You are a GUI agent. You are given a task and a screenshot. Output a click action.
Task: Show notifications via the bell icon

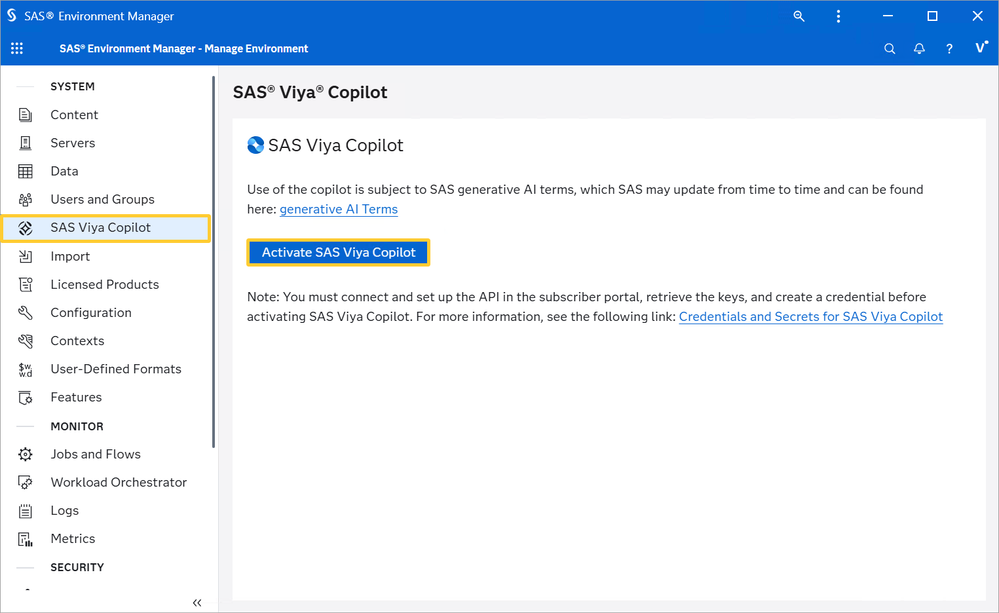click(919, 48)
